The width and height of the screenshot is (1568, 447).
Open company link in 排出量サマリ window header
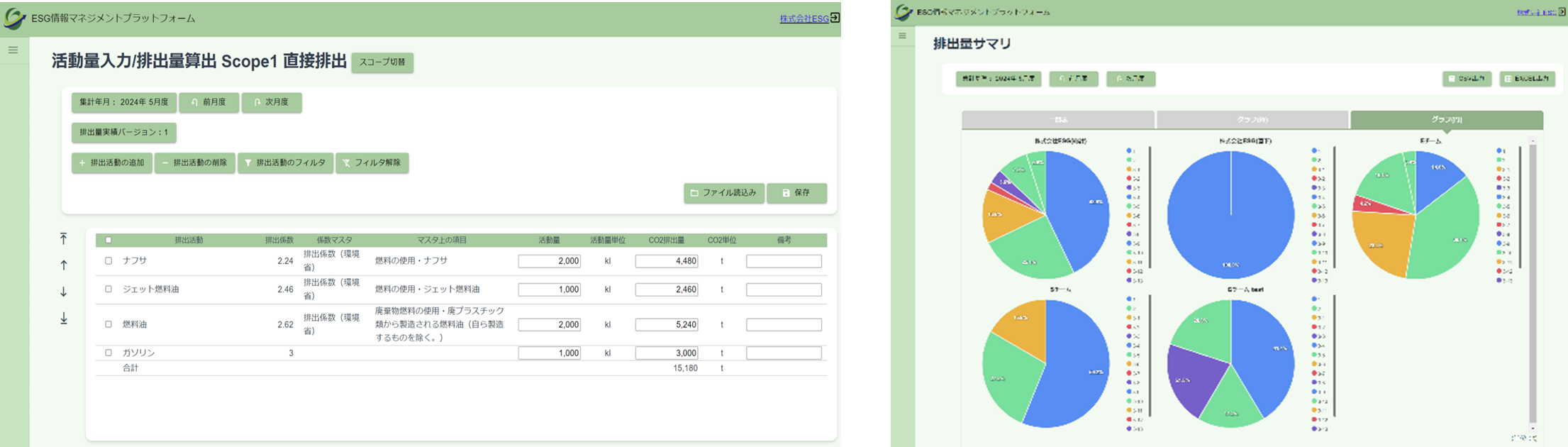1535,12
